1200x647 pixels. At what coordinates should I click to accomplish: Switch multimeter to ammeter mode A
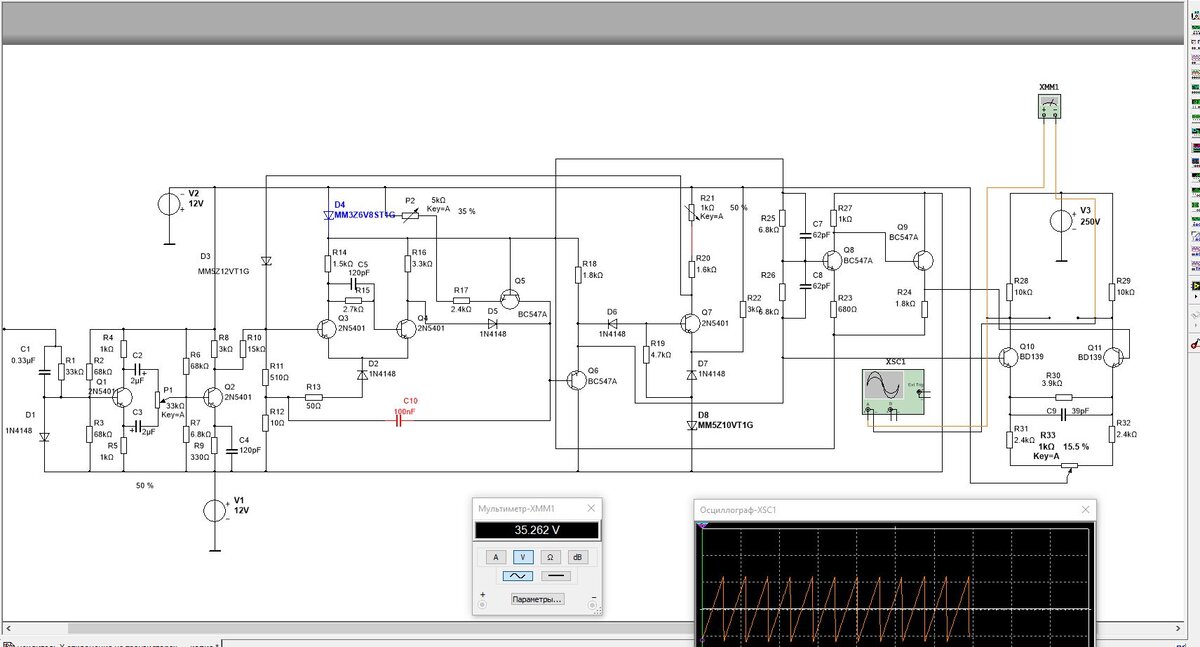tap(494, 557)
